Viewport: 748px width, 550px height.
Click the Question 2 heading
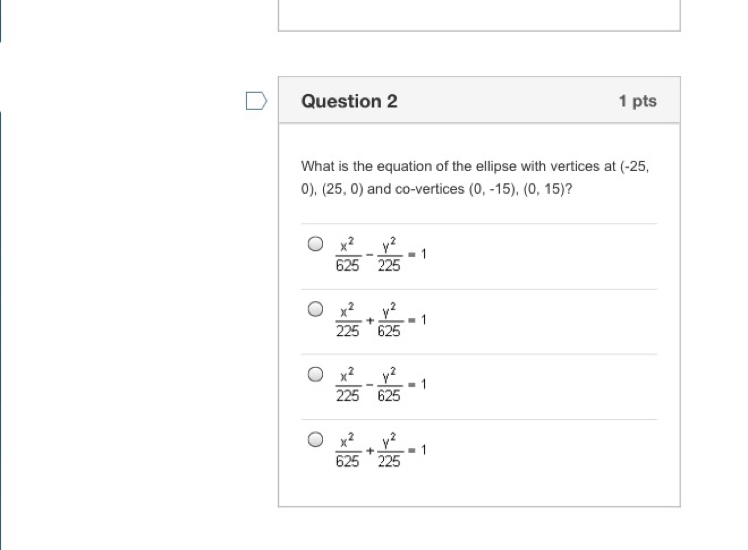click(x=349, y=101)
